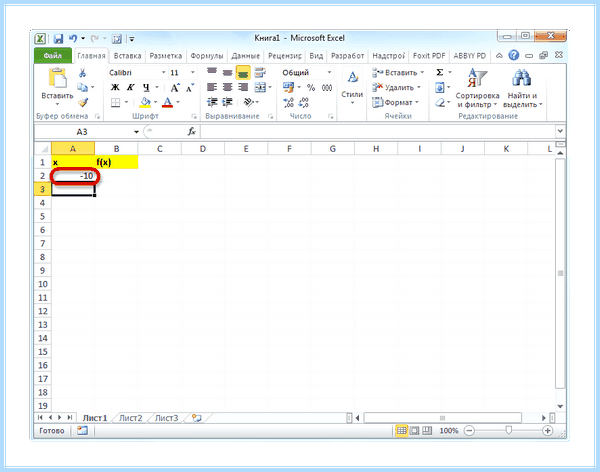Apply percent style format
This screenshot has height=472, width=600.
311,88
